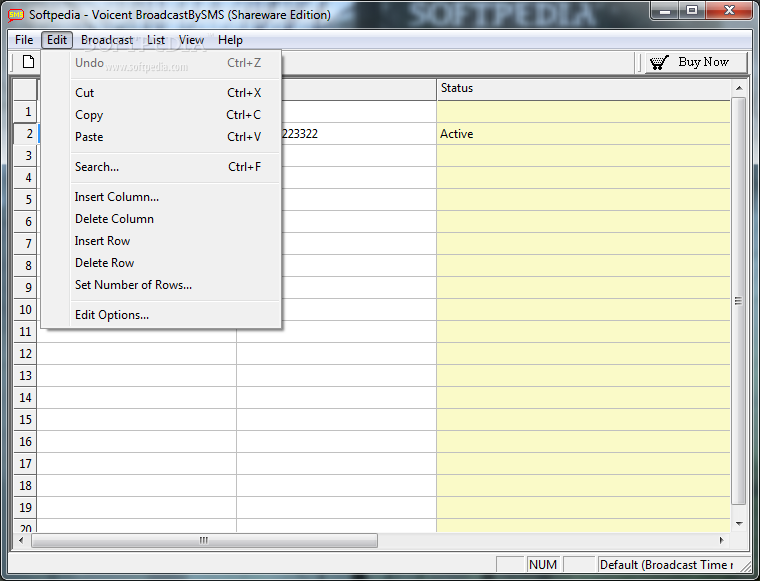Click the horizontal scrollbar thumb
This screenshot has width=760, height=581.
[204, 540]
